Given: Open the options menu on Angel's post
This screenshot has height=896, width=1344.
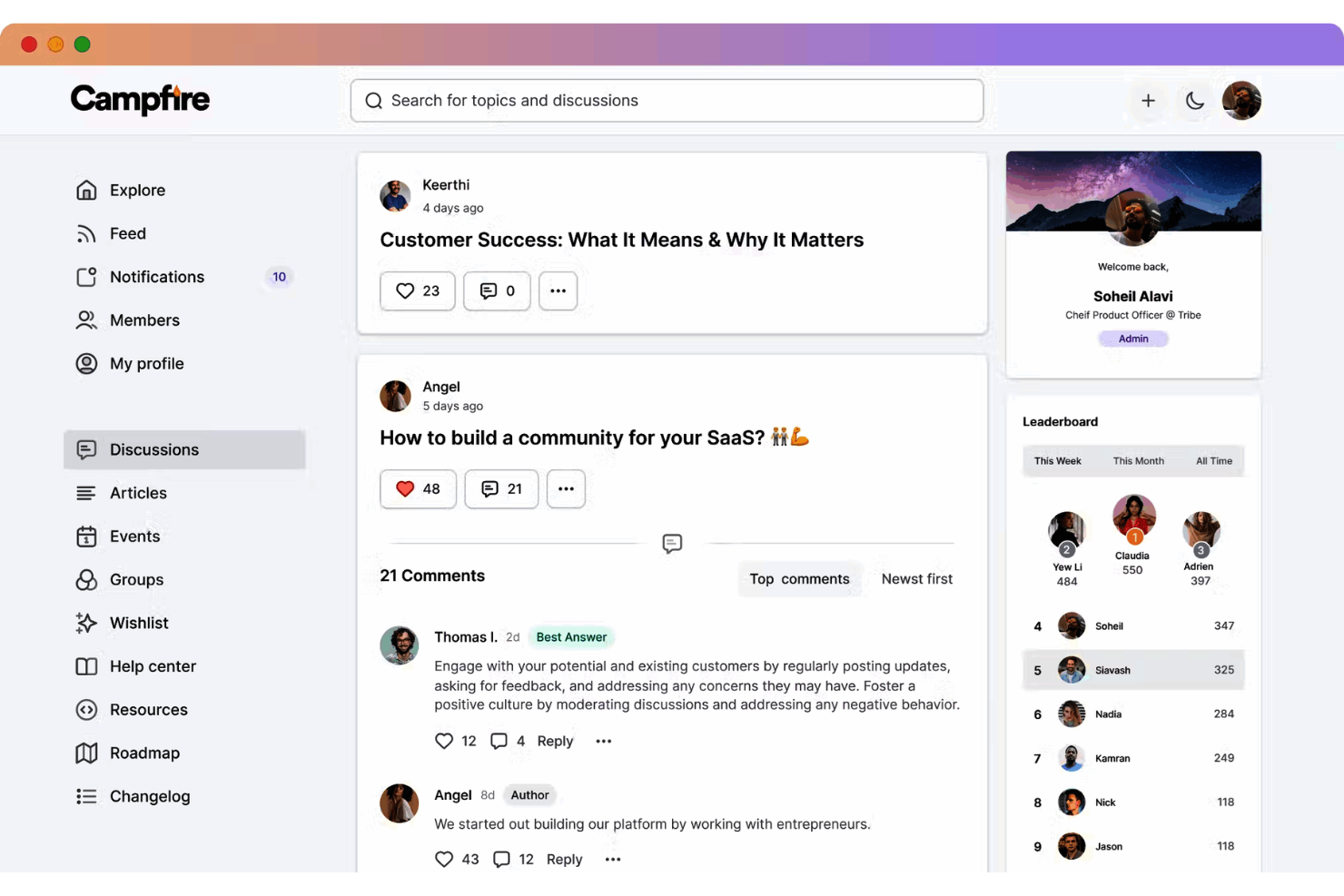Looking at the screenshot, I should click(x=566, y=488).
